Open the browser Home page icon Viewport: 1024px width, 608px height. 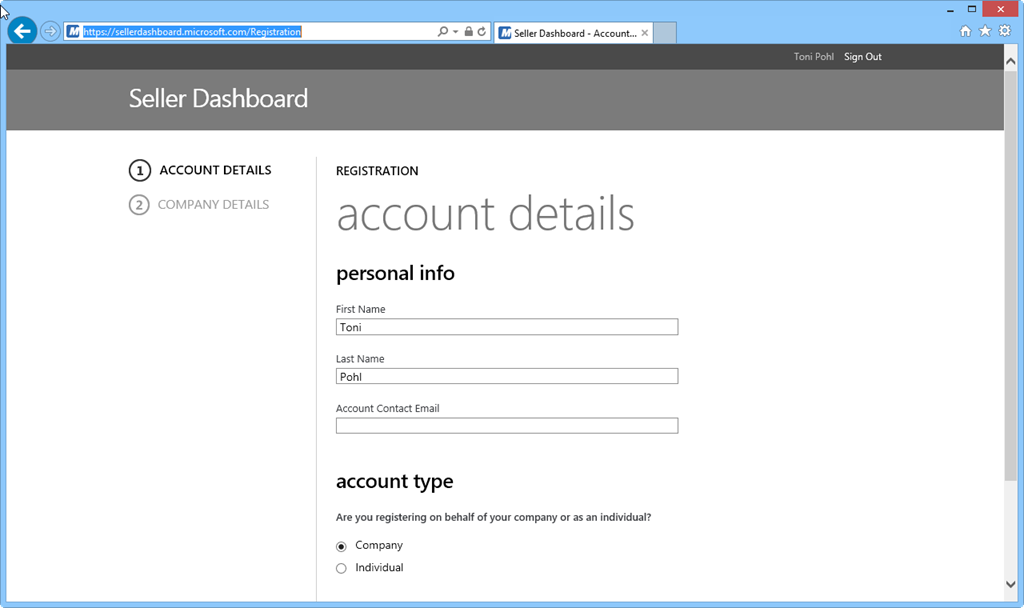click(965, 31)
